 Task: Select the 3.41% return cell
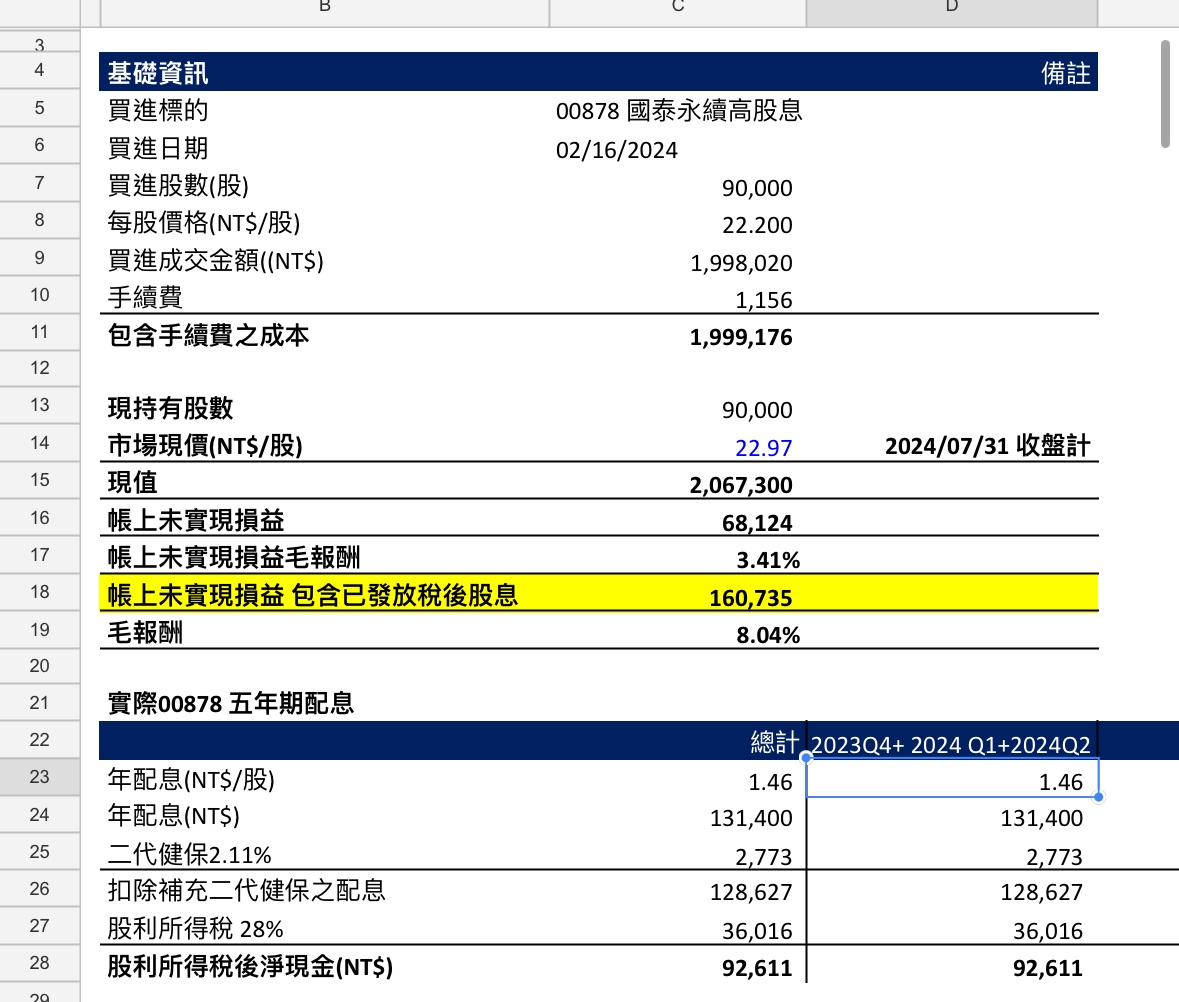768,559
